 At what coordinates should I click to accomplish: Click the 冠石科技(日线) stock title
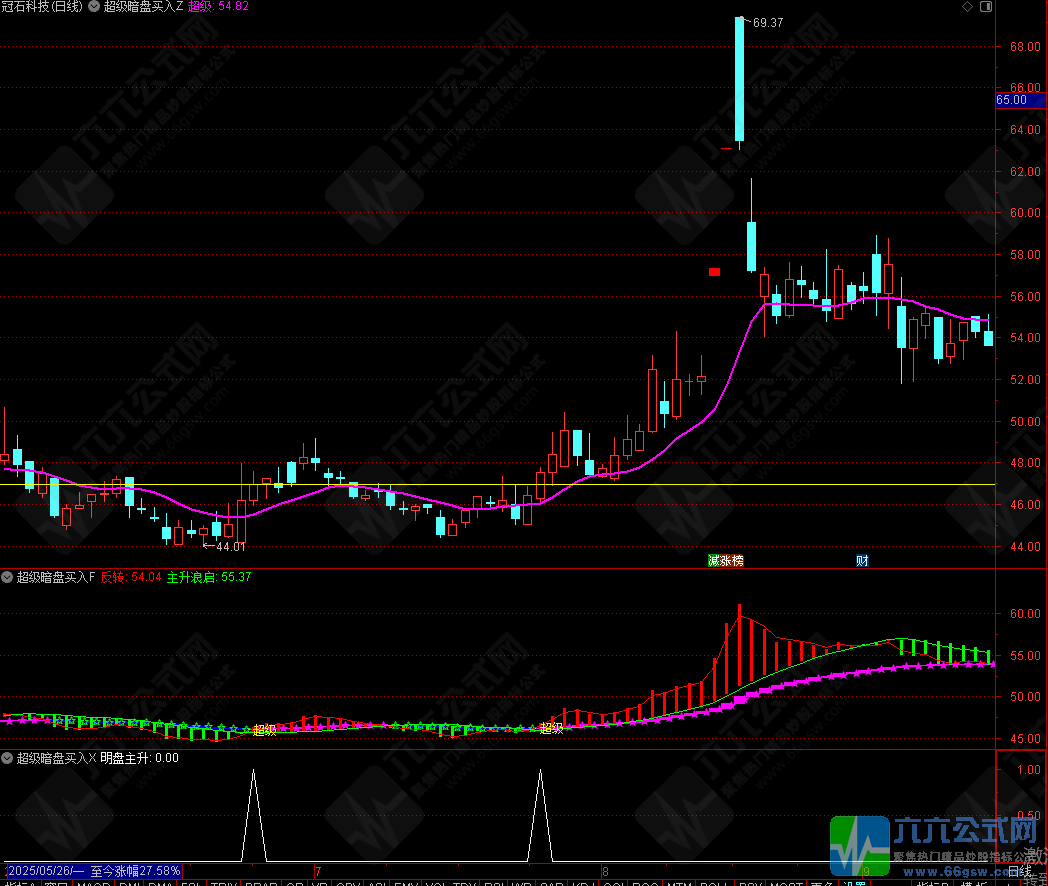[x=42, y=6]
